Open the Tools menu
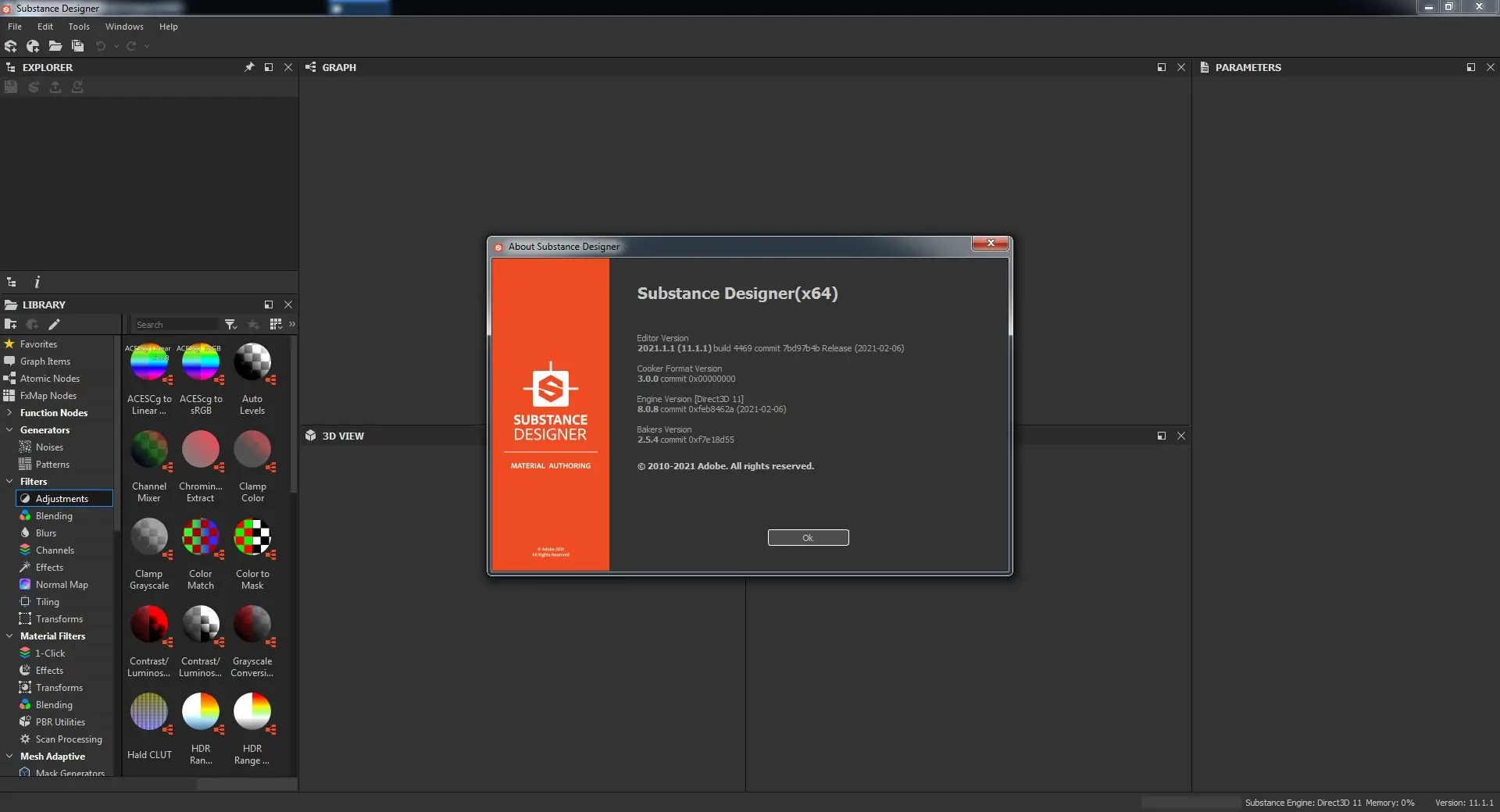This screenshot has height=812, width=1500. click(79, 27)
